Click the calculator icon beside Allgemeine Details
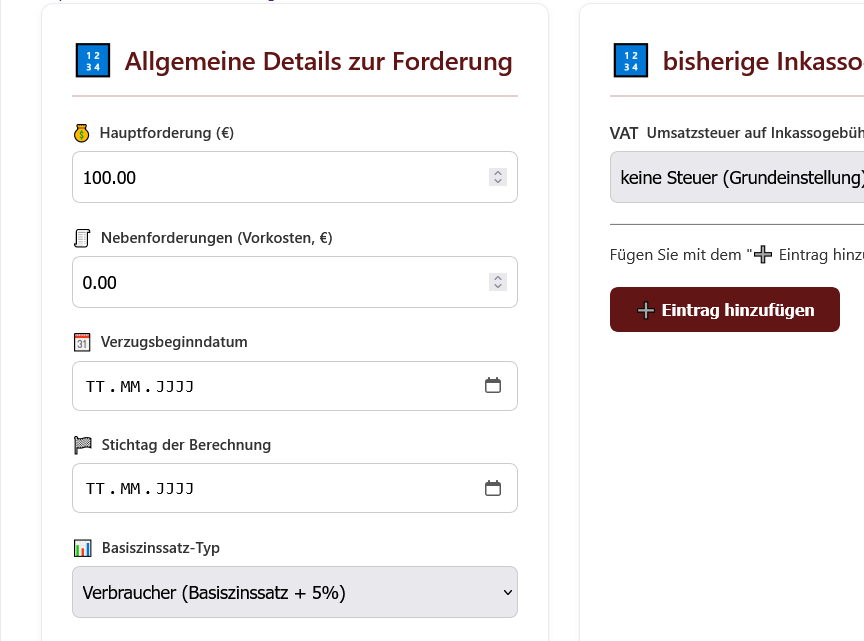The image size is (864, 641). (92, 61)
